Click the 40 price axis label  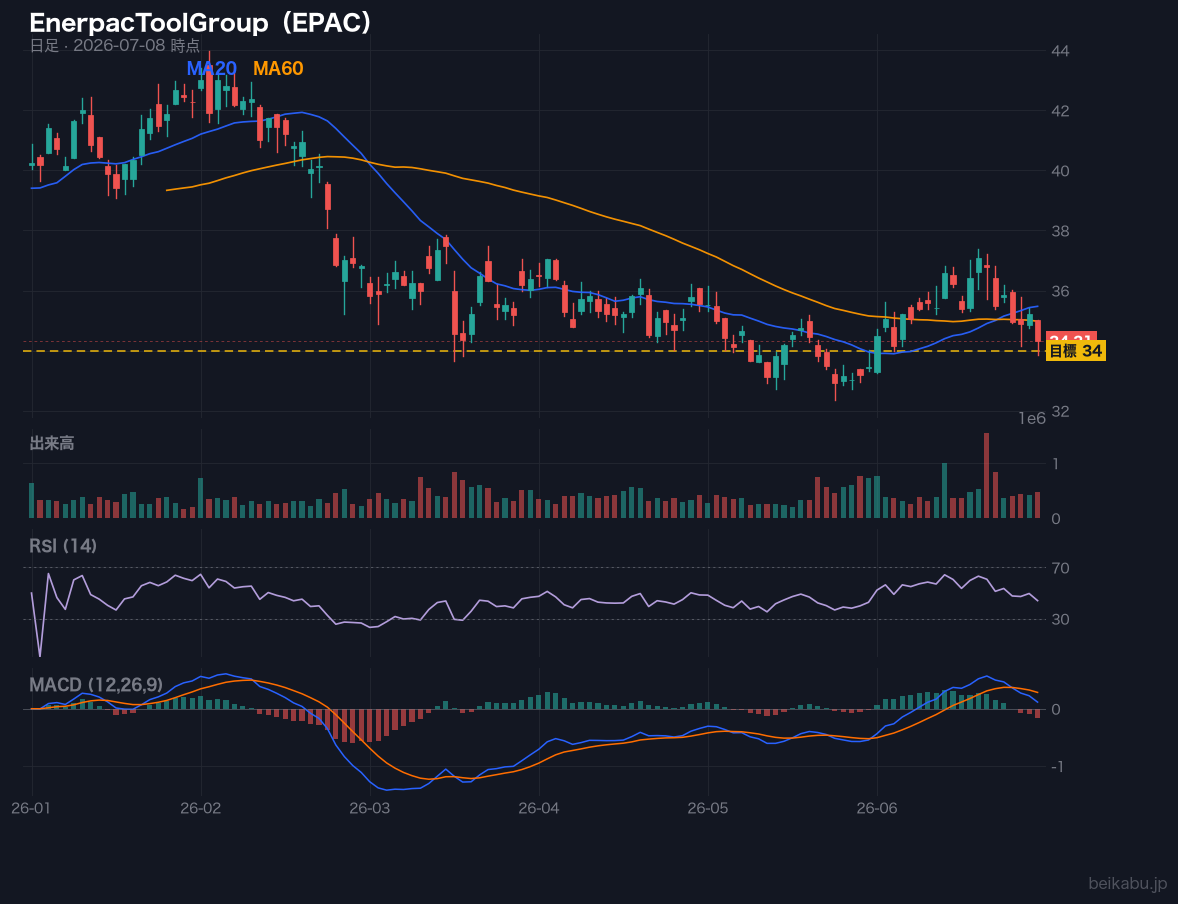(1060, 171)
